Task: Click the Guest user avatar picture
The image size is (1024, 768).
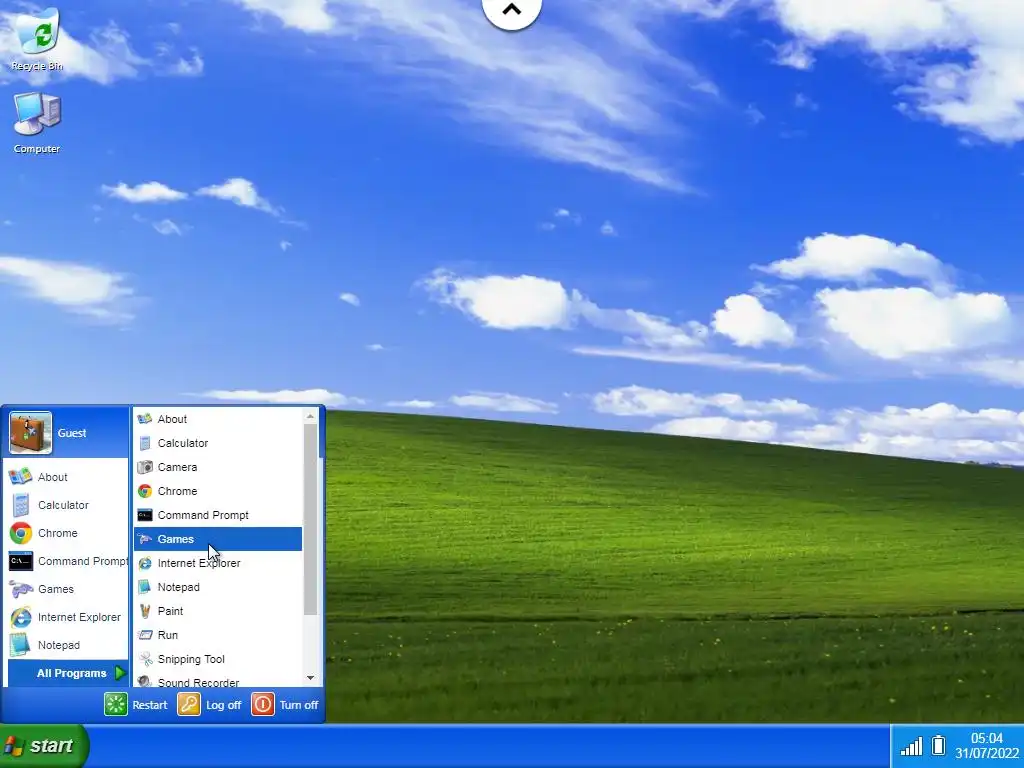Action: tap(31, 432)
